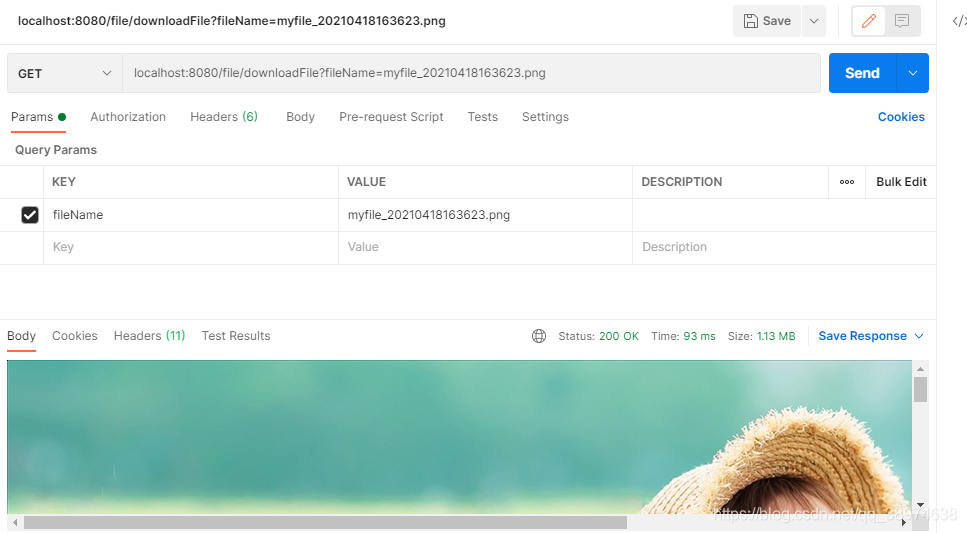Select the pencil edit icon

[868, 21]
